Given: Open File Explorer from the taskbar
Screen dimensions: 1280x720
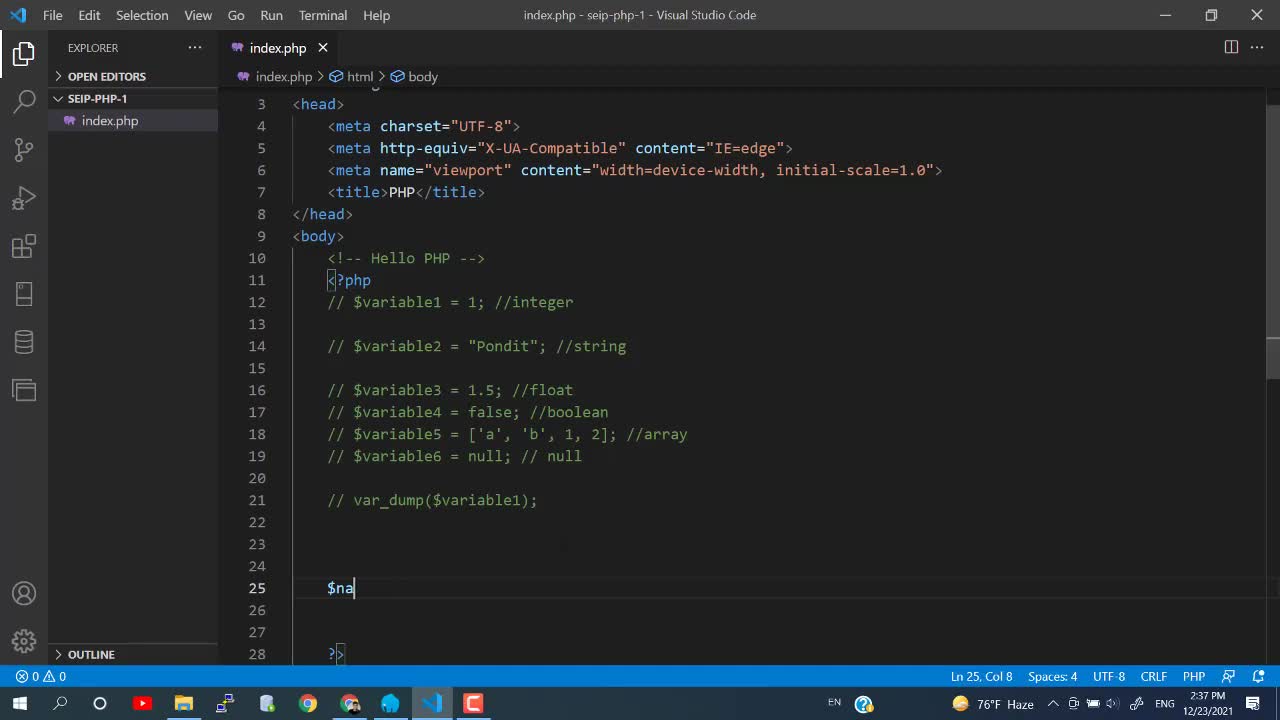Looking at the screenshot, I should pos(184,704).
